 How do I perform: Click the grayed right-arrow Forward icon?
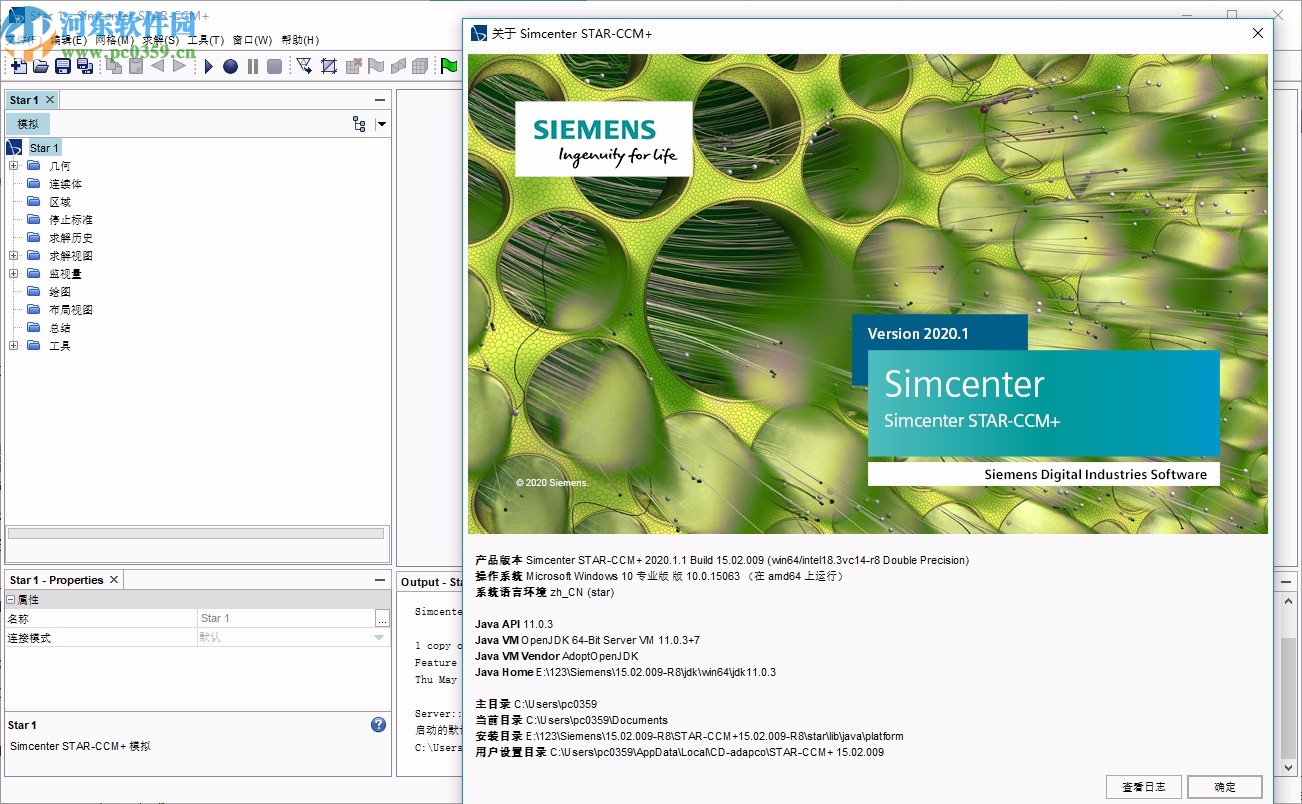pyautogui.click(x=179, y=66)
